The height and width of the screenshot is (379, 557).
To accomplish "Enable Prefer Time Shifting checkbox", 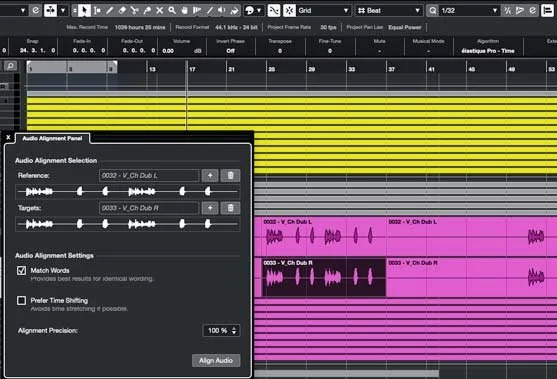I will [21, 301].
